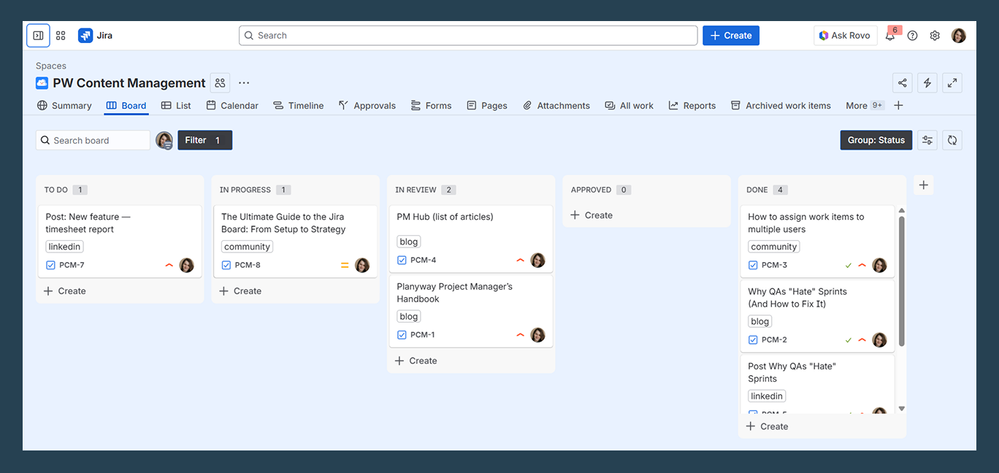Viewport: 999px width, 473px height.
Task: Open the Forms tab
Action: pos(431,106)
